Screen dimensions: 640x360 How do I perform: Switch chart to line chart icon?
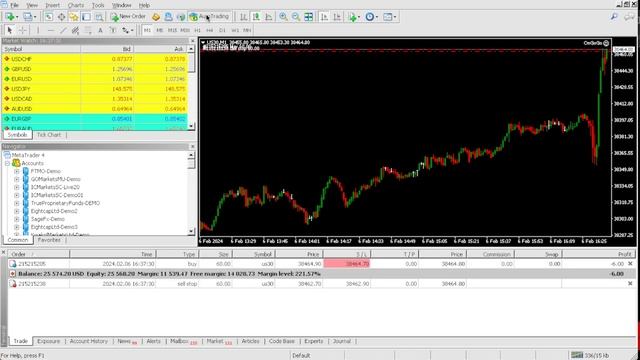269,17
